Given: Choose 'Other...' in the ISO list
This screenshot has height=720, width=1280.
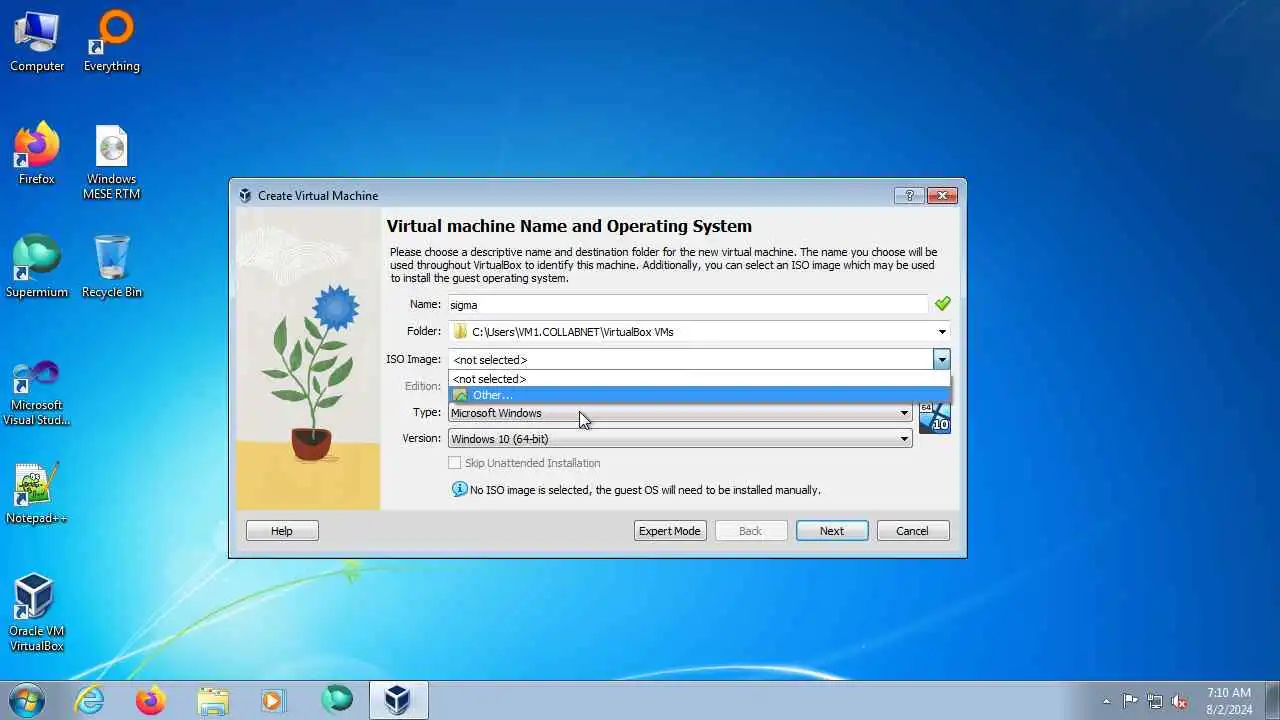Looking at the screenshot, I should click(699, 395).
